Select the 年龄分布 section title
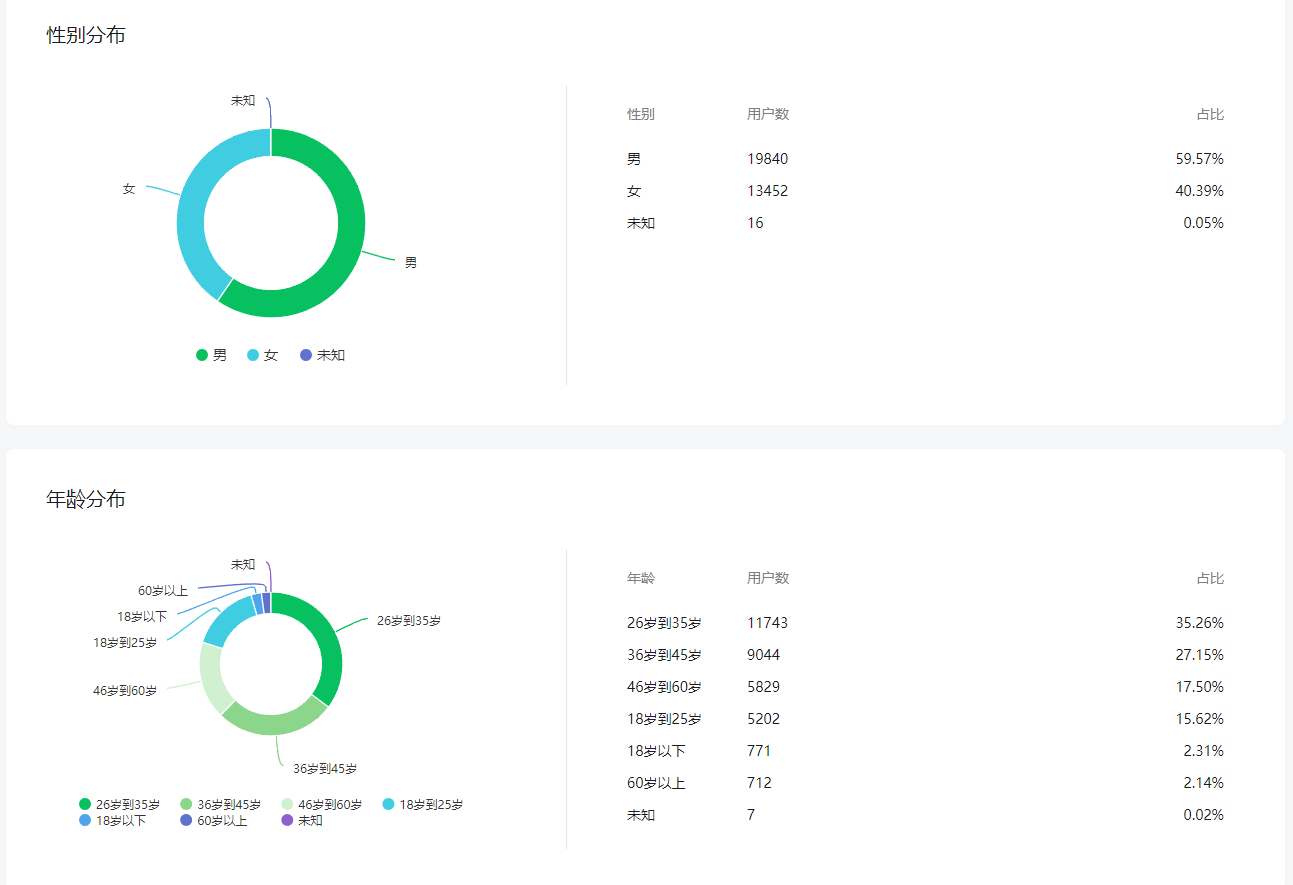The width and height of the screenshot is (1293, 885). [86, 499]
